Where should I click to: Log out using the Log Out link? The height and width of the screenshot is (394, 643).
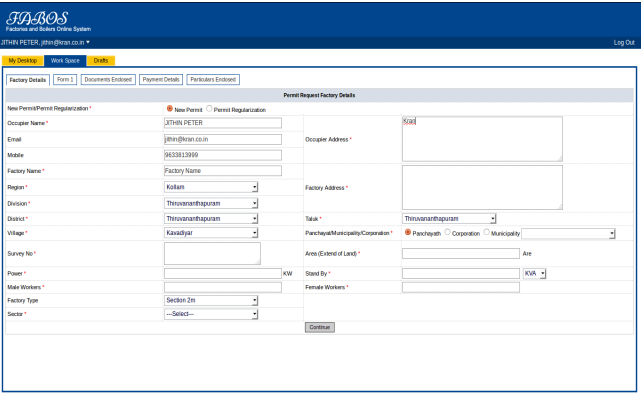click(x=624, y=43)
